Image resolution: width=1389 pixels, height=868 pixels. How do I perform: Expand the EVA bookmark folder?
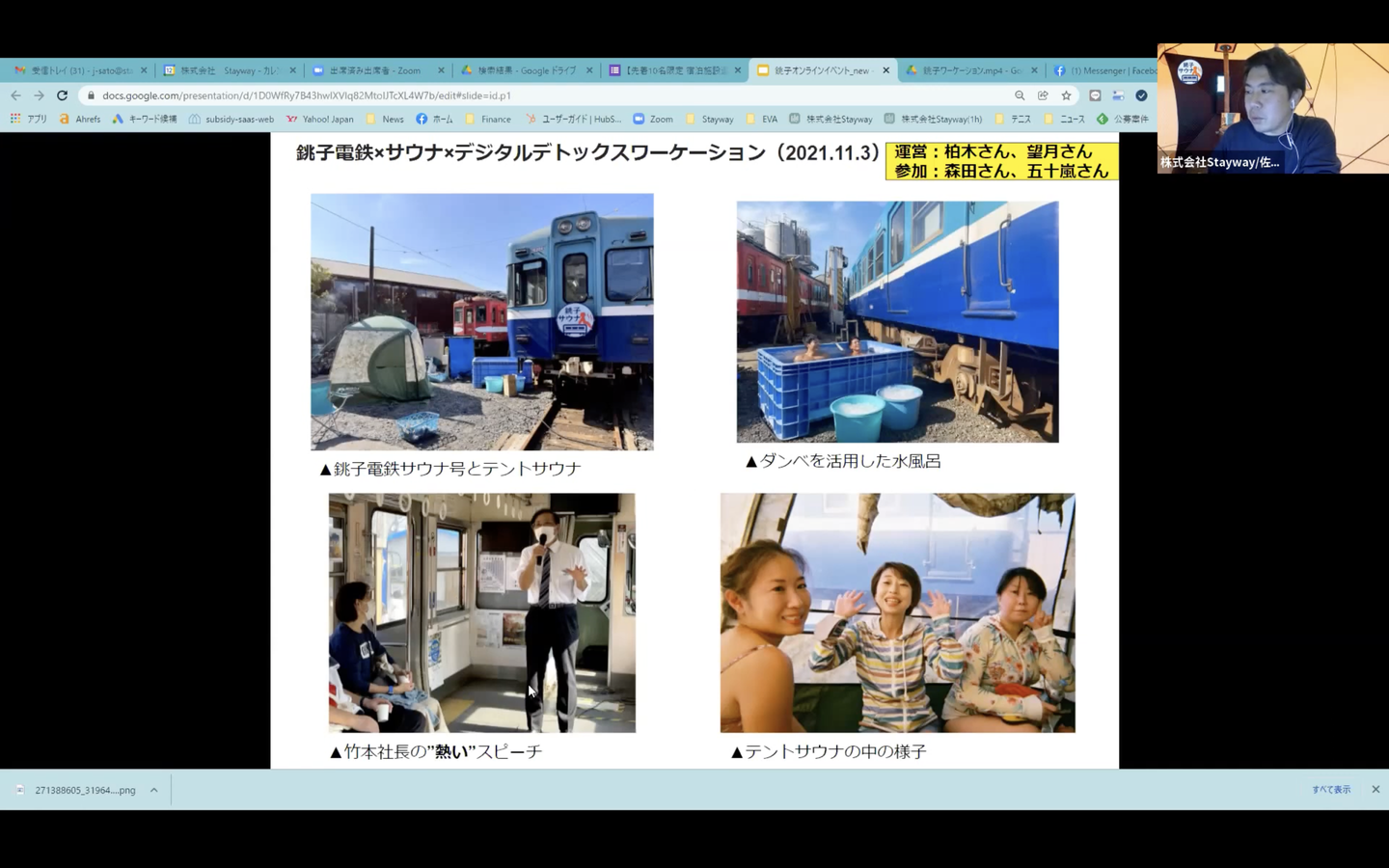(762, 119)
